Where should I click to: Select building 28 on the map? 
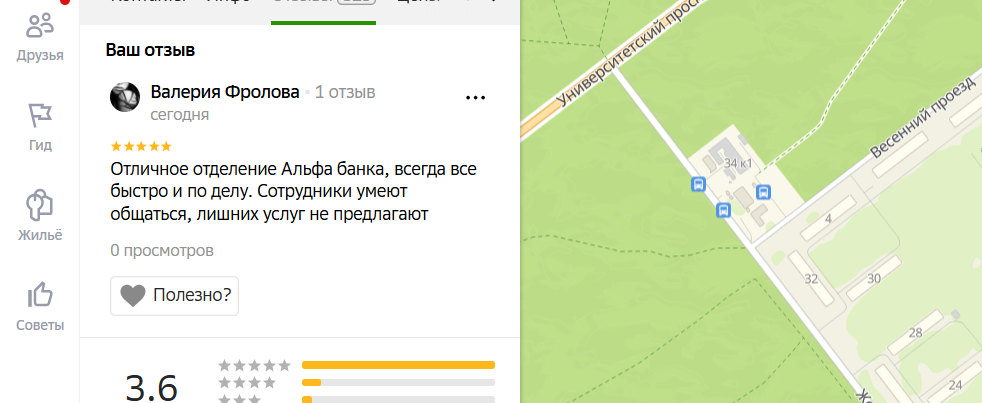pos(915,333)
